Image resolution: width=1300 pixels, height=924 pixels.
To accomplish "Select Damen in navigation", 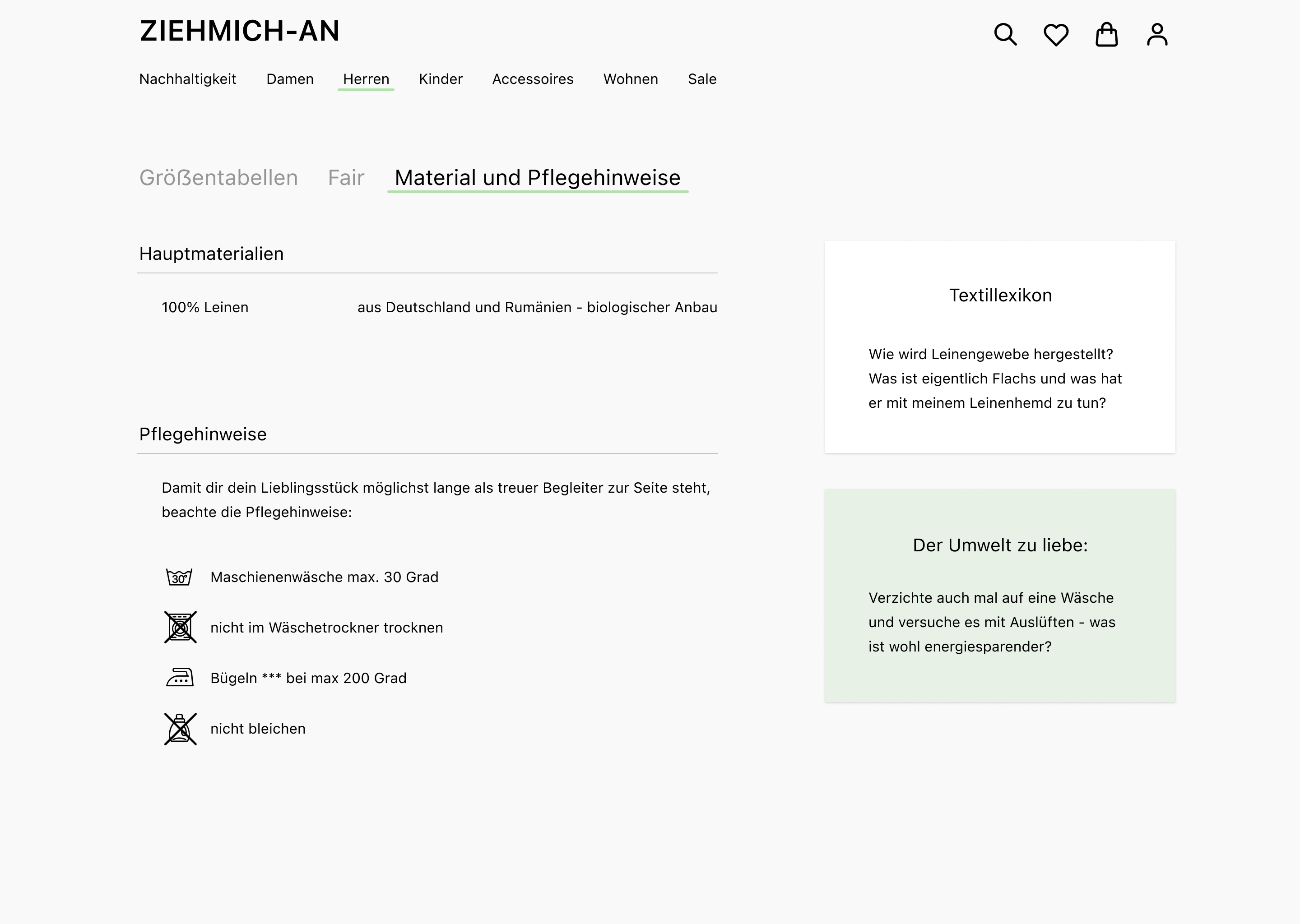I will click(290, 79).
